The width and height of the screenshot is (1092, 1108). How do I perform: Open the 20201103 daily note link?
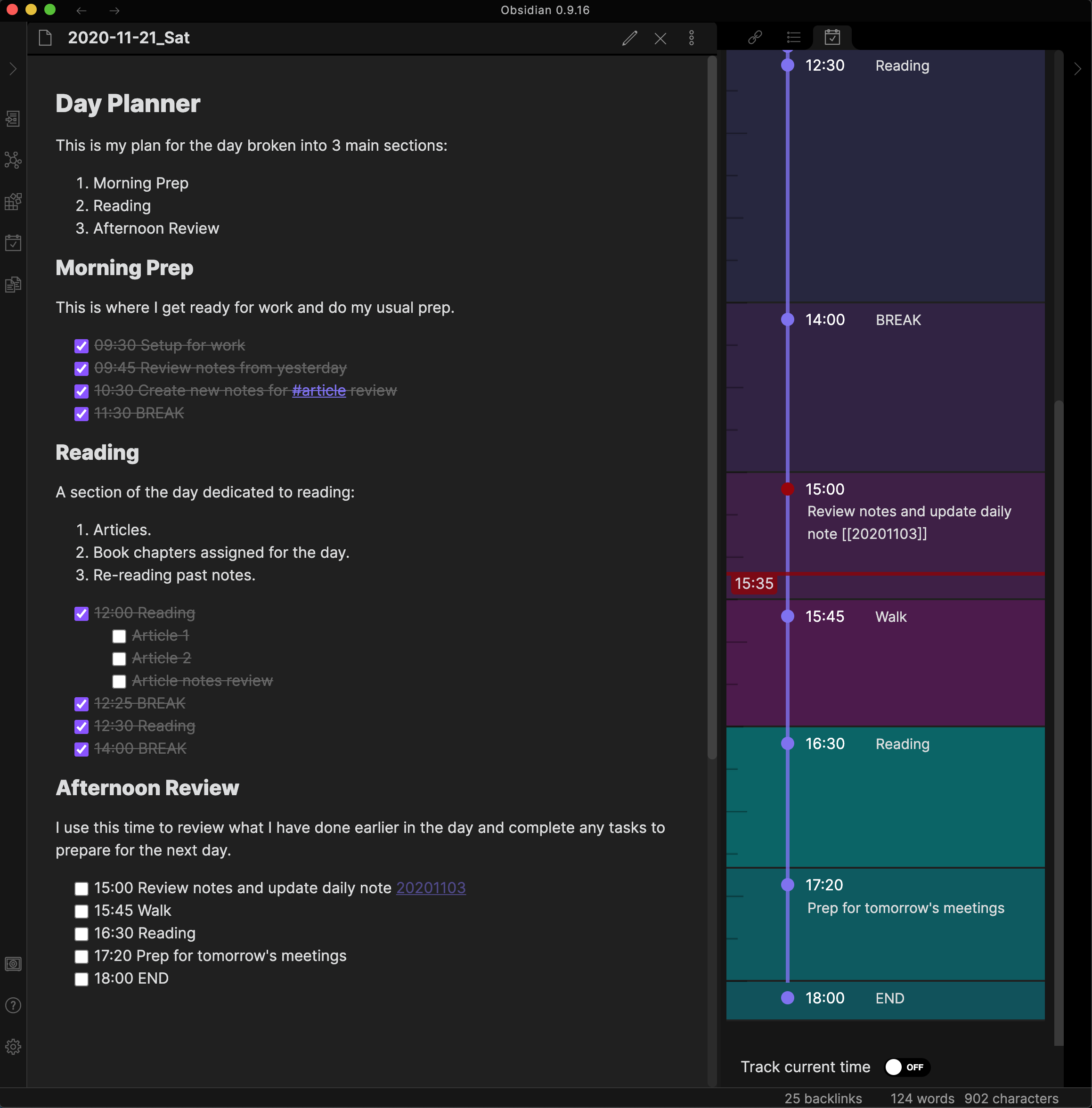pyautogui.click(x=431, y=888)
